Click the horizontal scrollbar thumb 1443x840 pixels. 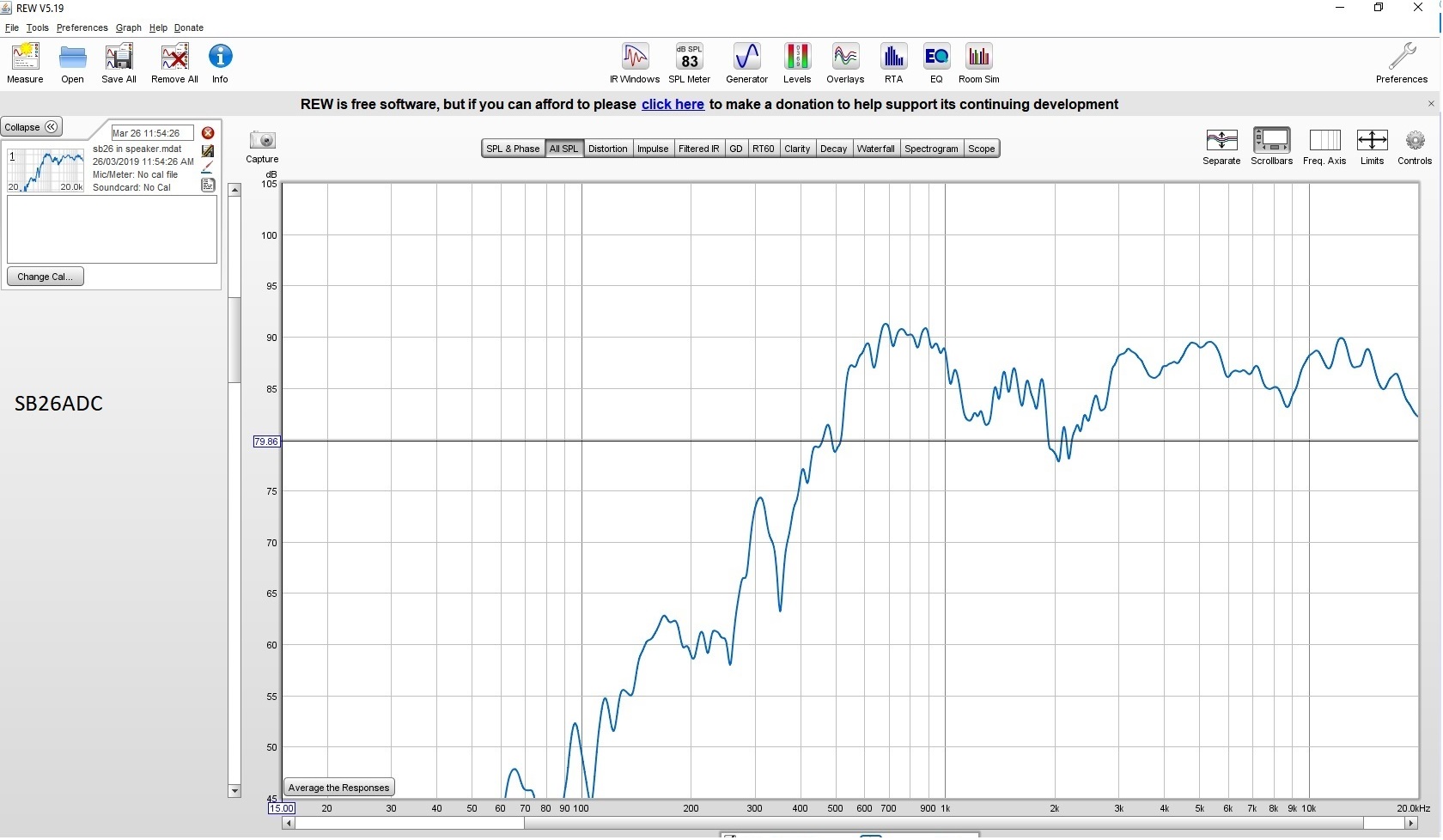pos(944,823)
